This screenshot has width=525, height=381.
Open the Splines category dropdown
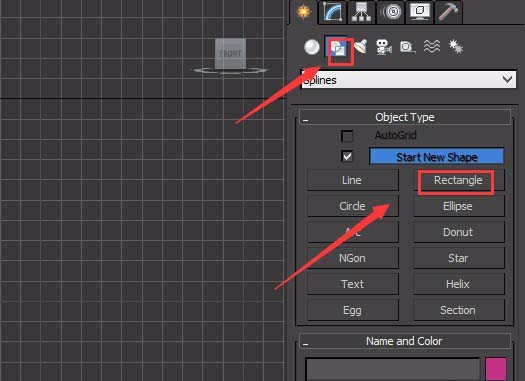pos(408,80)
